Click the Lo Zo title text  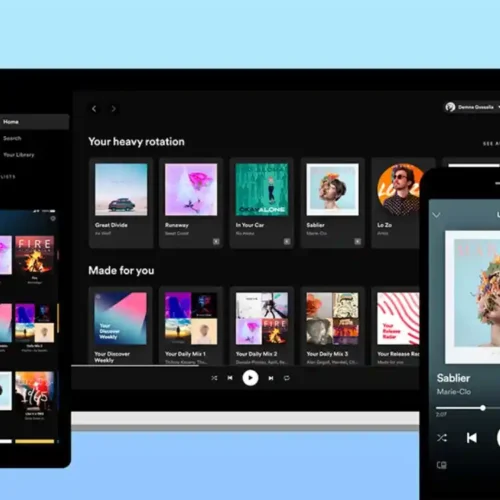tap(384, 225)
